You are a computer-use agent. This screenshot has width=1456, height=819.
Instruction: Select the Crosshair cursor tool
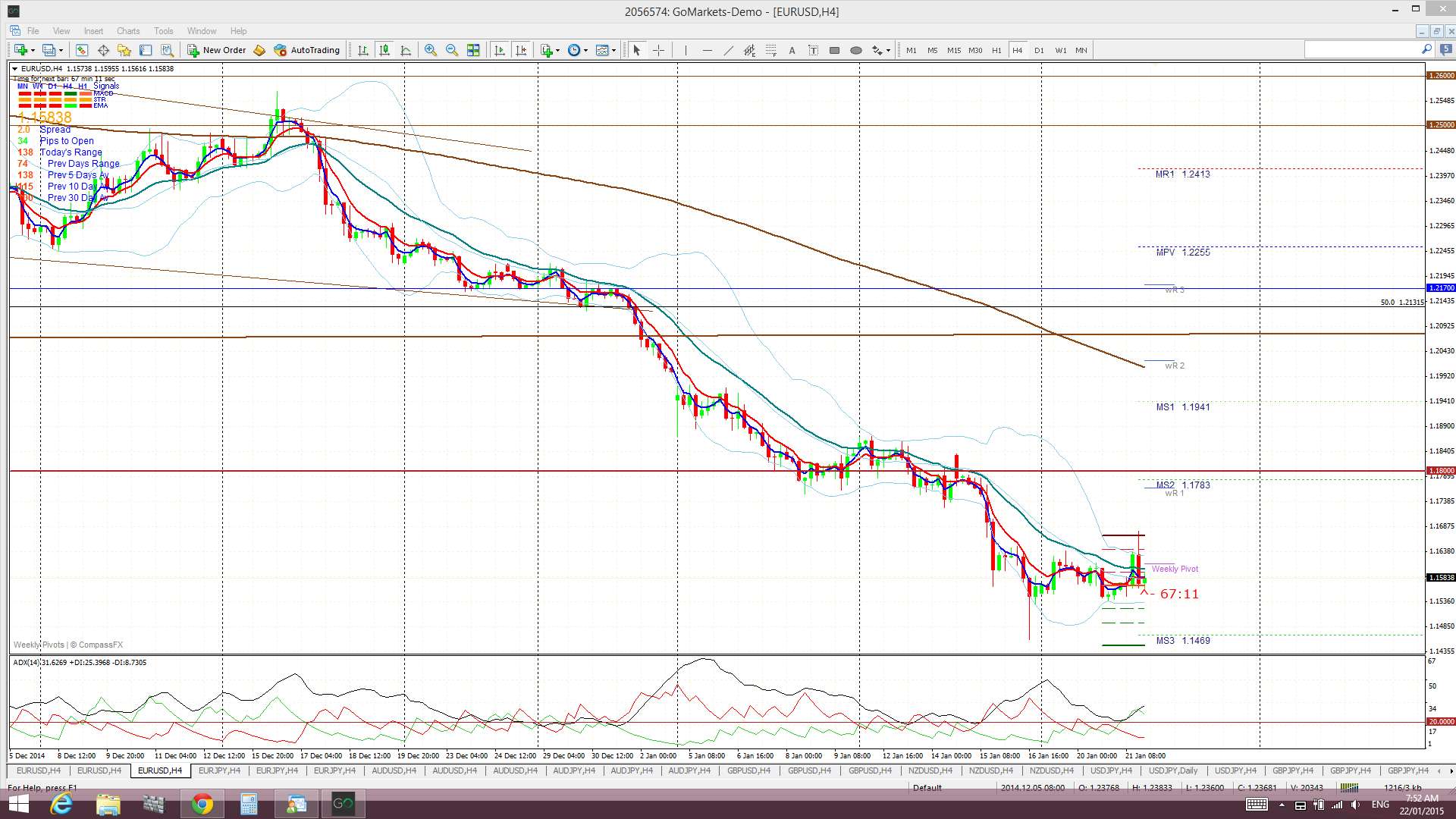click(658, 50)
